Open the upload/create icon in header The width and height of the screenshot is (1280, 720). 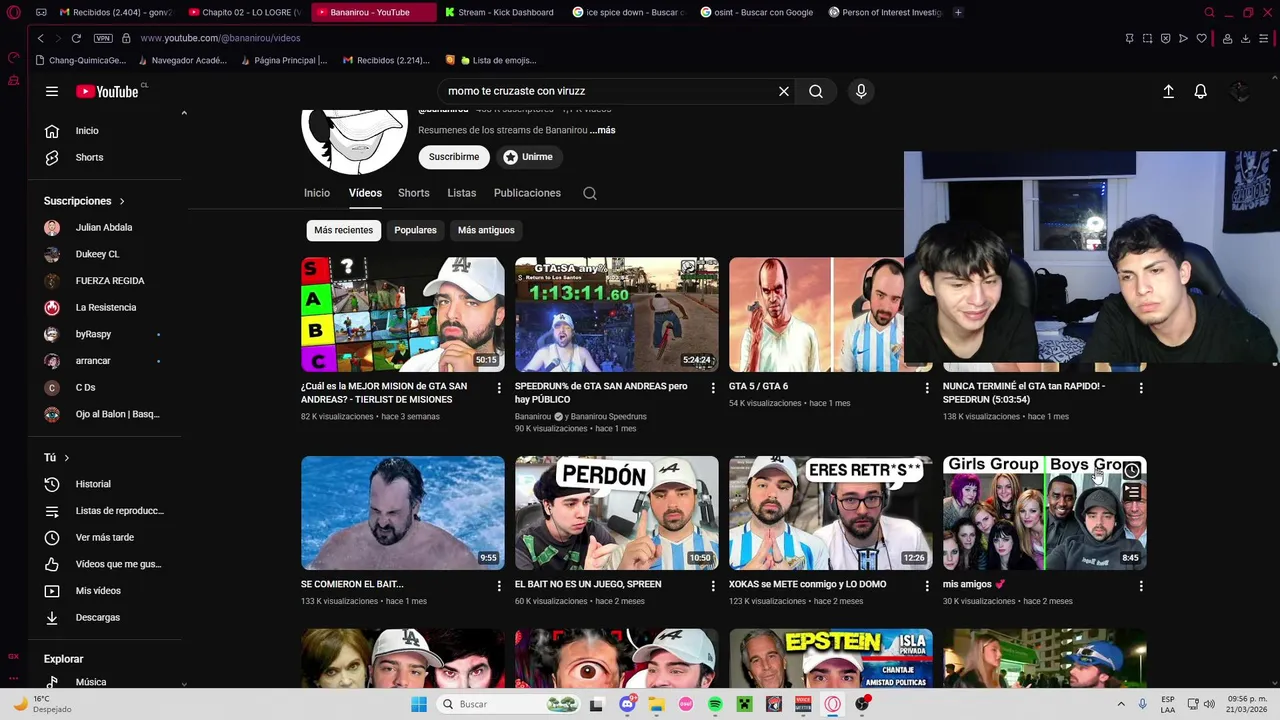point(1168,91)
